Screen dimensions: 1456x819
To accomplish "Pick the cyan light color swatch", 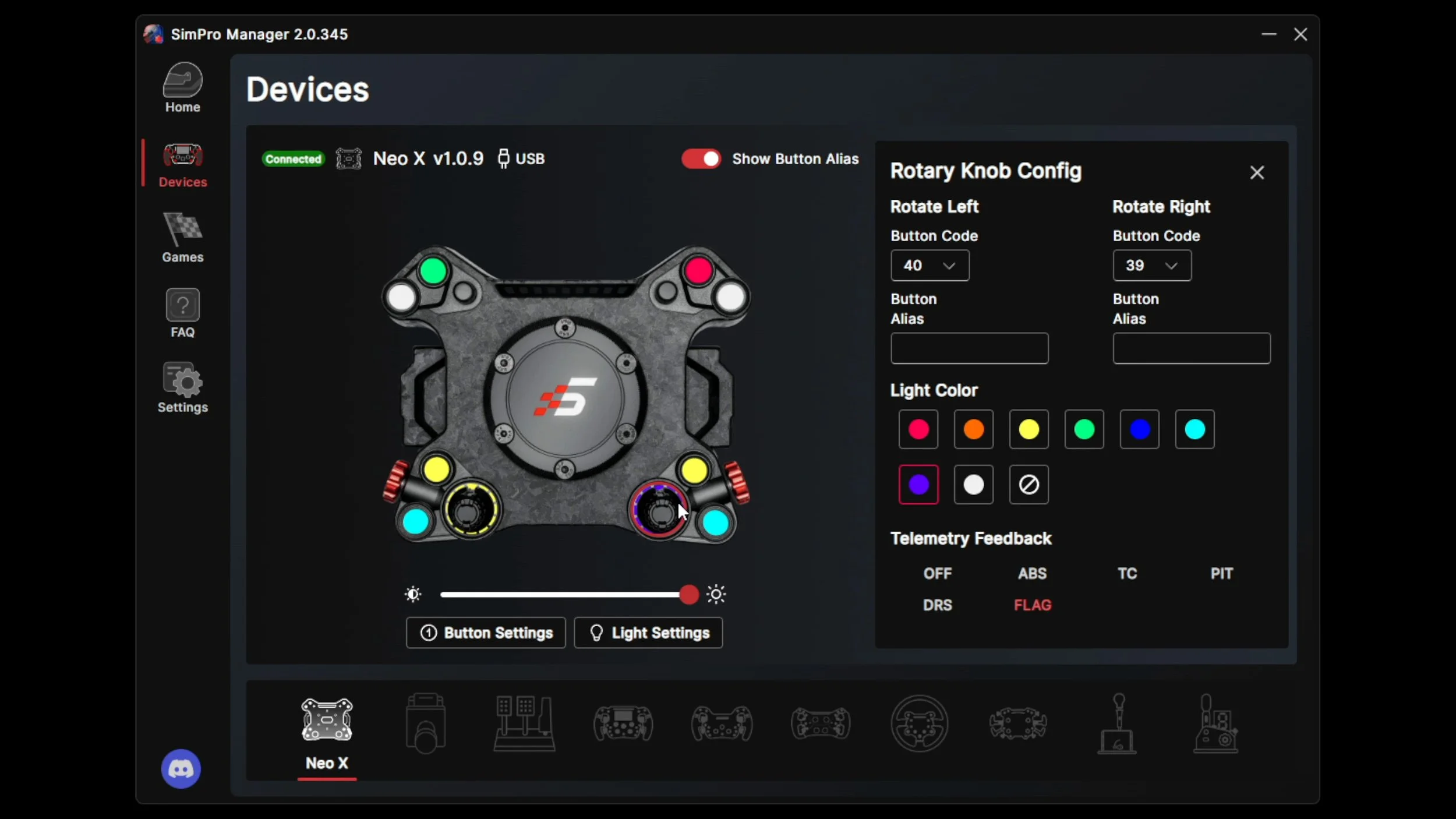I will [x=1195, y=429].
